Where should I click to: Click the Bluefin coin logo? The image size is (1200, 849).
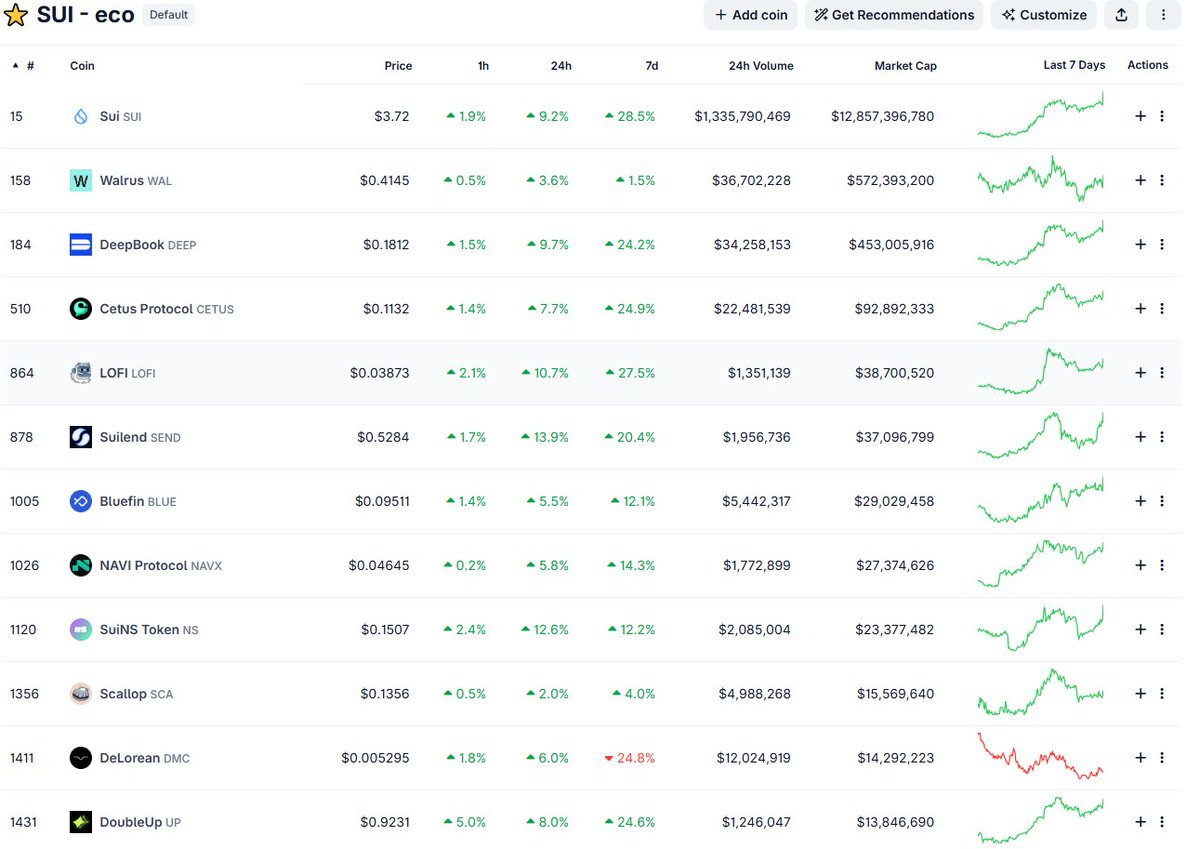pyautogui.click(x=81, y=501)
